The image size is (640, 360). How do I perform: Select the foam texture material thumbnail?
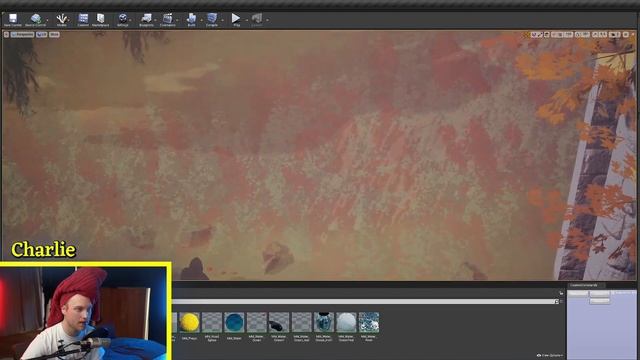[x=369, y=322]
